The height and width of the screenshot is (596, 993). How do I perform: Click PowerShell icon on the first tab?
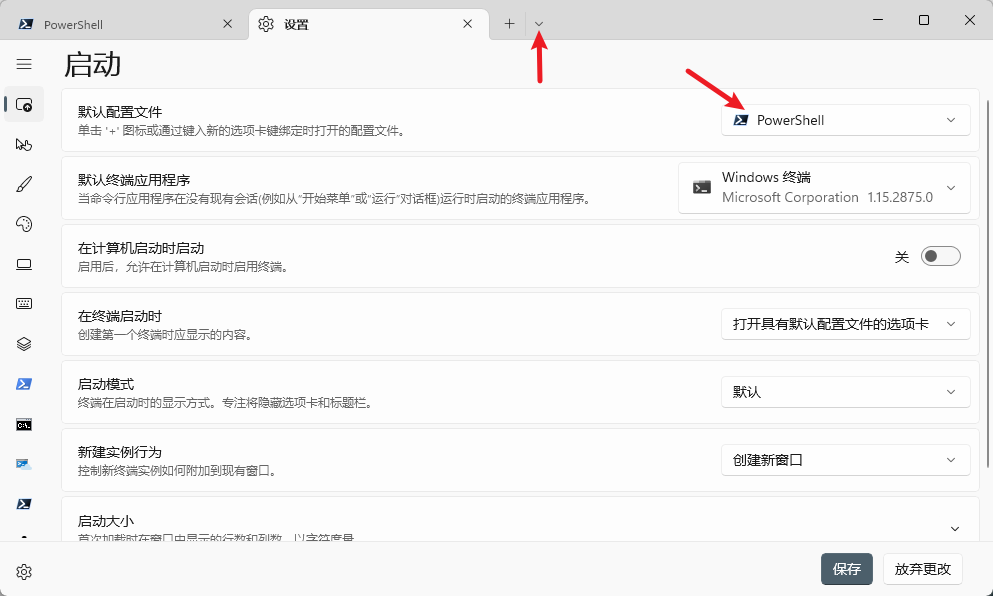click(26, 24)
